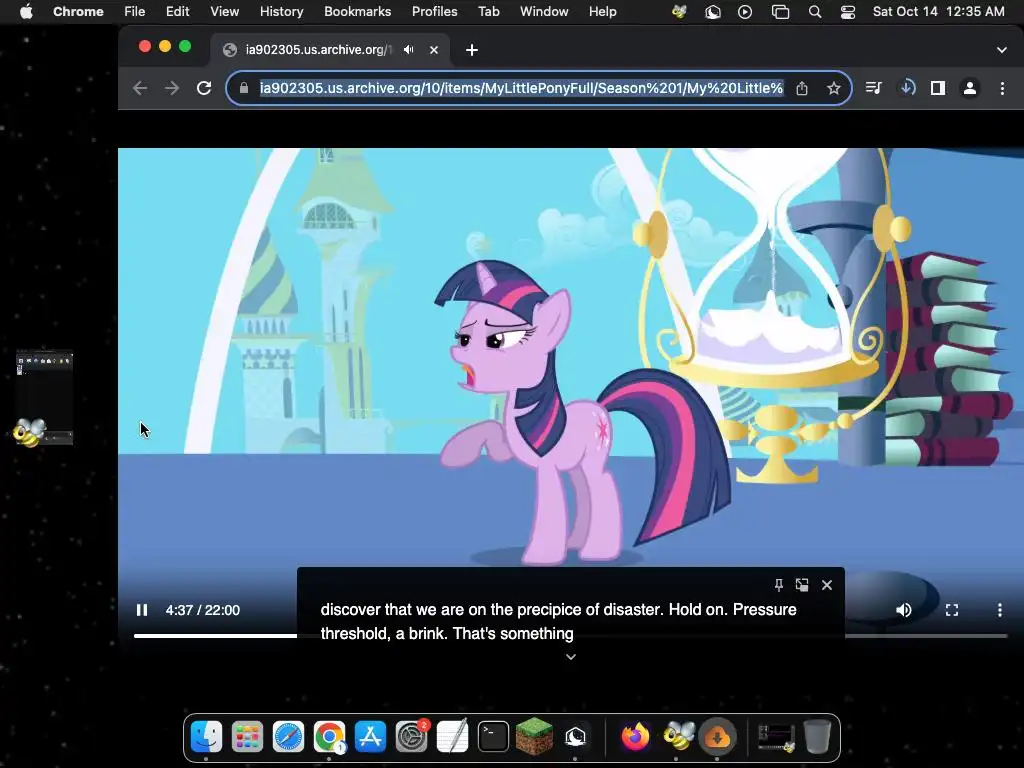Open Safari from the dock

[x=288, y=737]
